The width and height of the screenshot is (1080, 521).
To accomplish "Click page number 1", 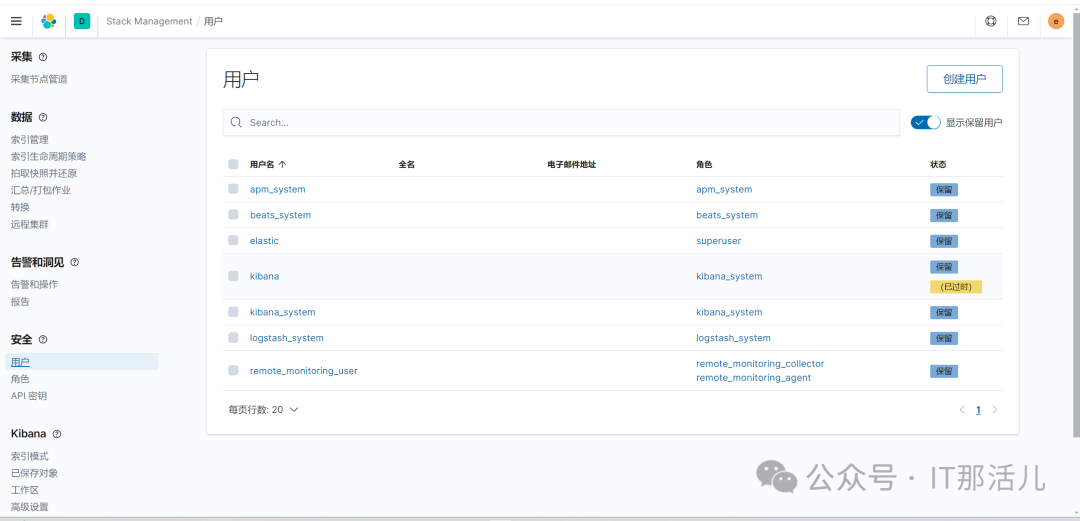I will coord(978,409).
